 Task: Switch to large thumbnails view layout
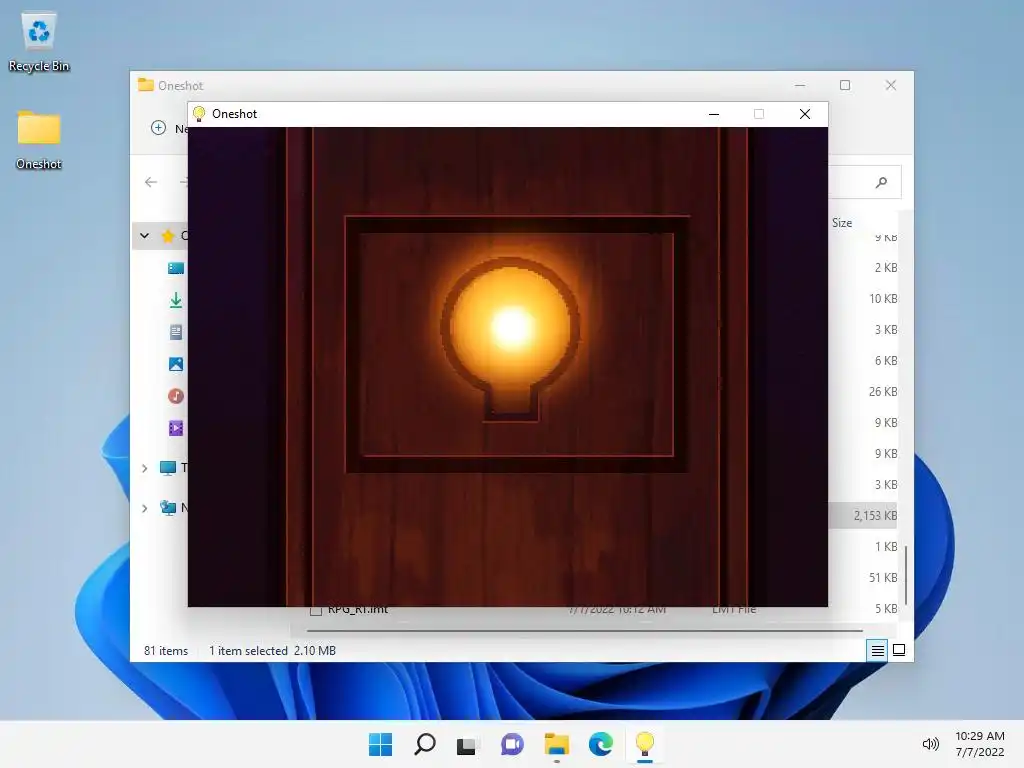899,650
